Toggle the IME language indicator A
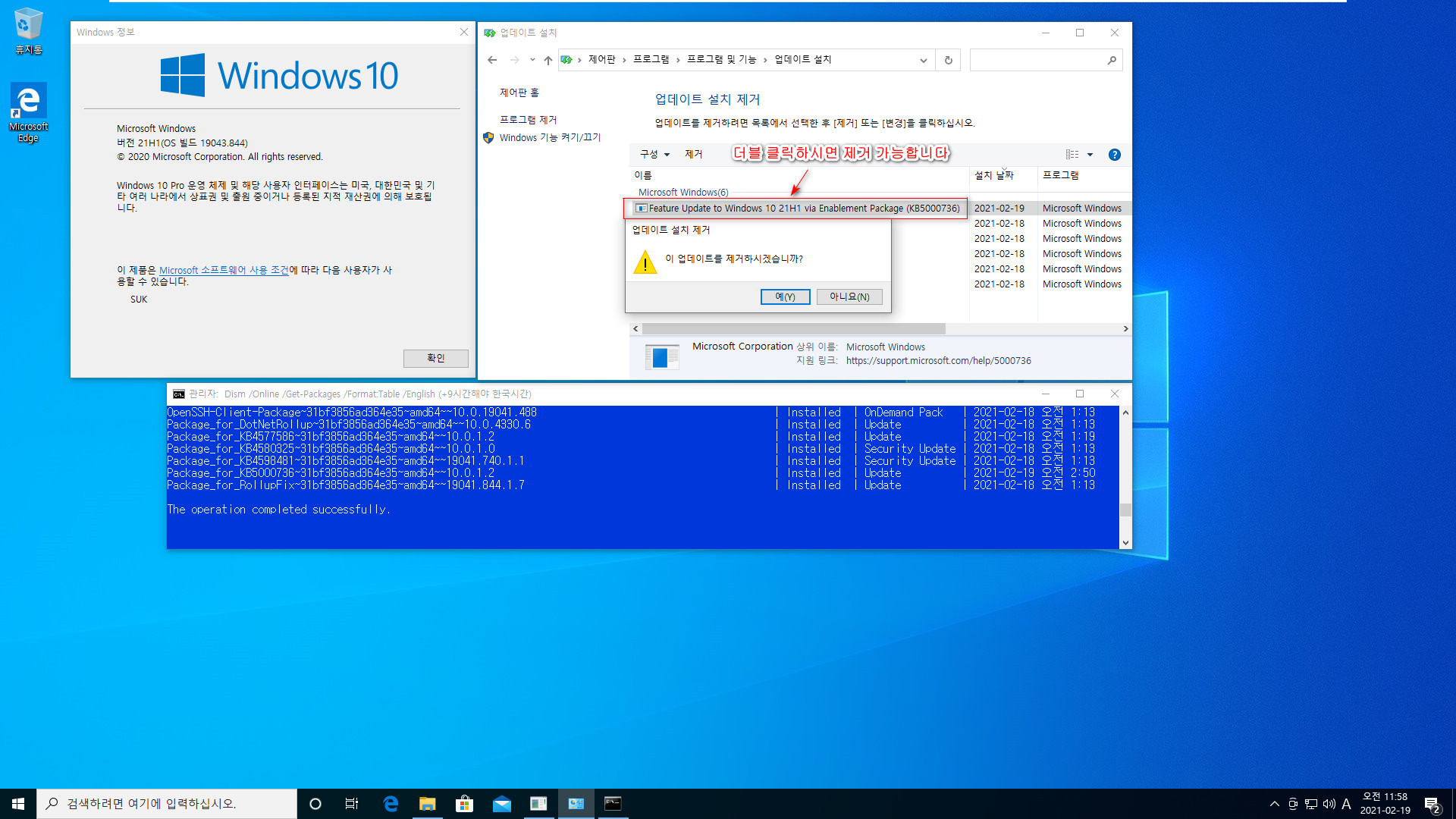Image resolution: width=1456 pixels, height=819 pixels. [x=1346, y=804]
